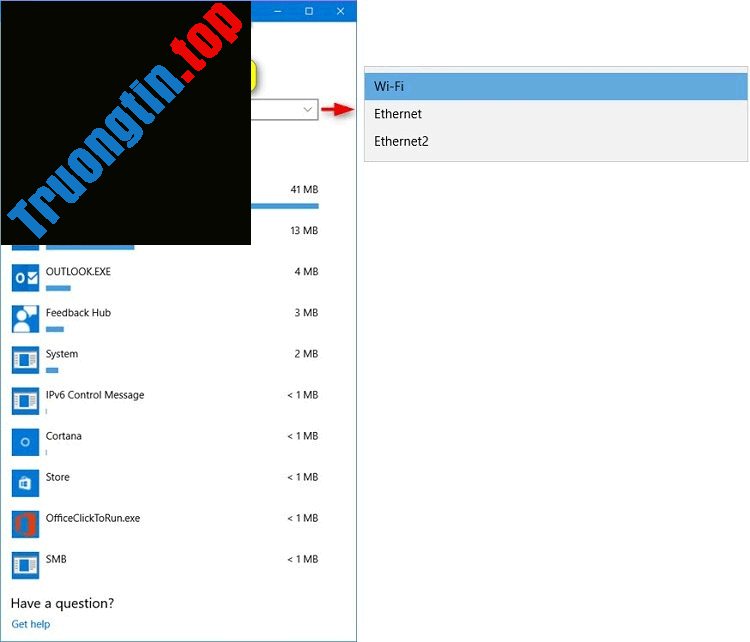750x642 pixels.
Task: Click the OUTLOOK.EXE usage bar
Action: [58, 288]
